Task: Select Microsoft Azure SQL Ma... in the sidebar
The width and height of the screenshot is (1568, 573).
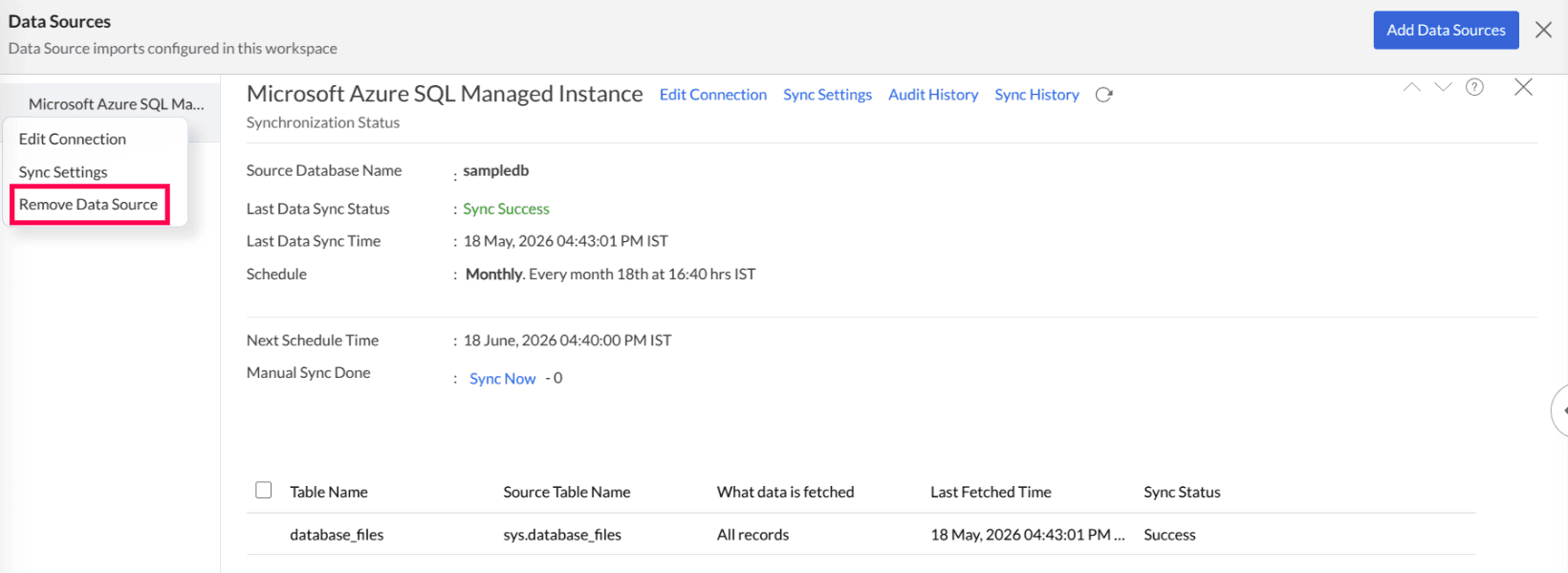Action: coord(116,104)
